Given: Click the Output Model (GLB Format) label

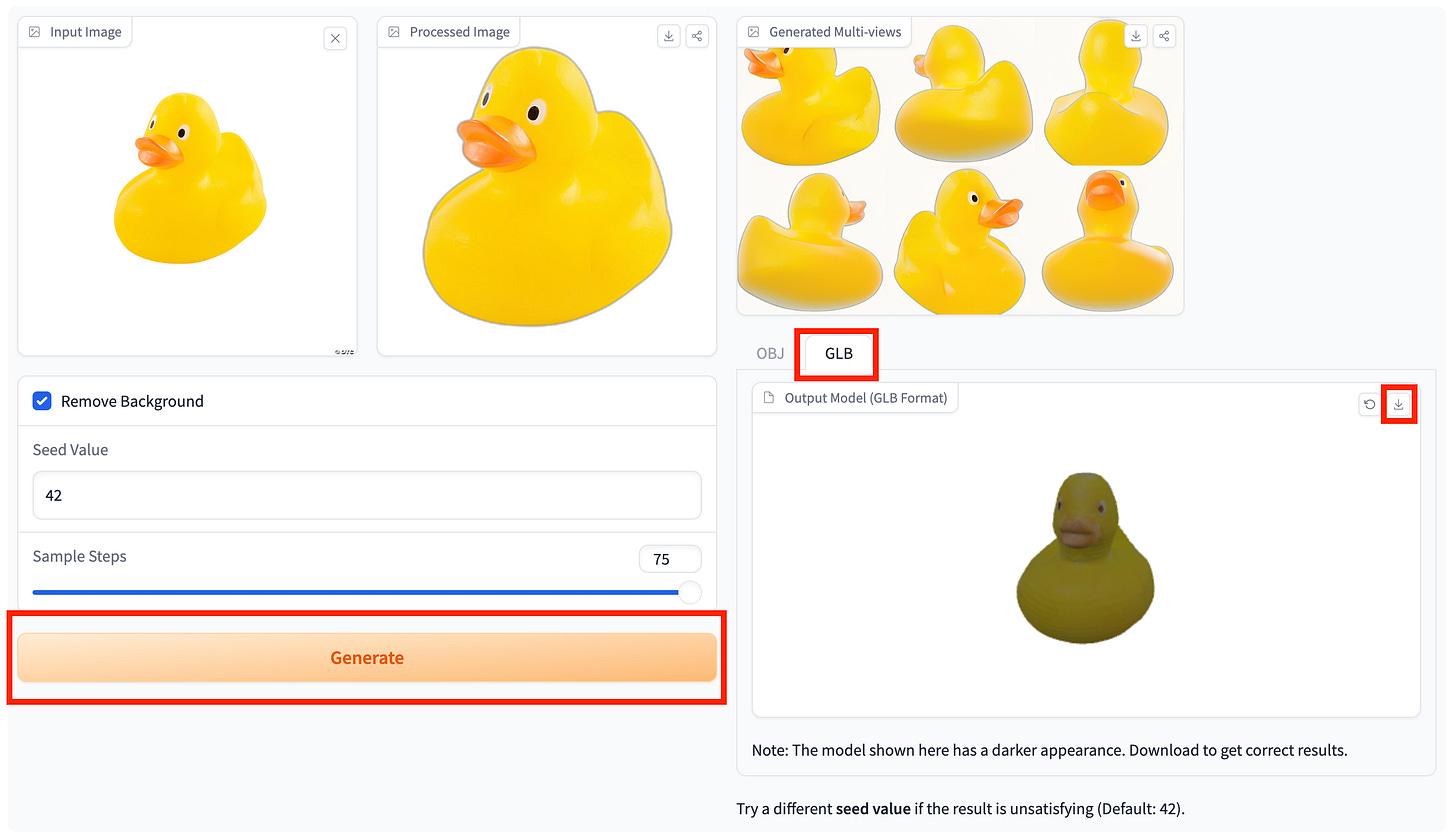Looking at the screenshot, I should pyautogui.click(x=866, y=397).
